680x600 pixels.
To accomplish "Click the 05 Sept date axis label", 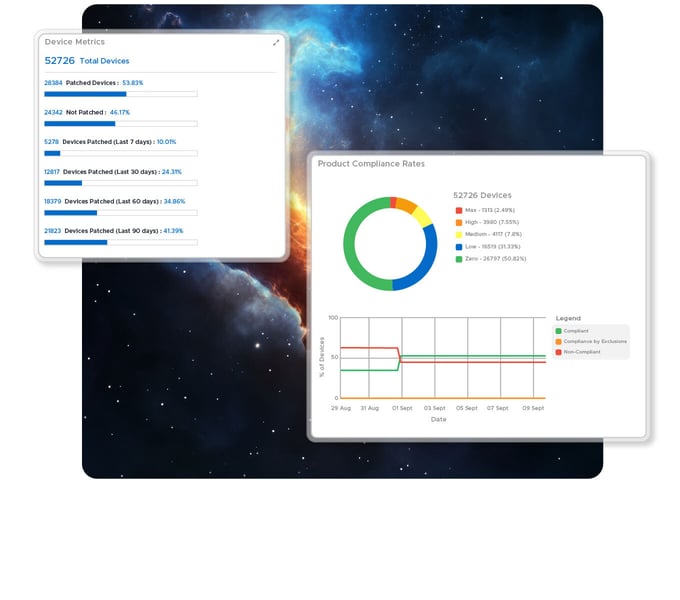I will [467, 408].
